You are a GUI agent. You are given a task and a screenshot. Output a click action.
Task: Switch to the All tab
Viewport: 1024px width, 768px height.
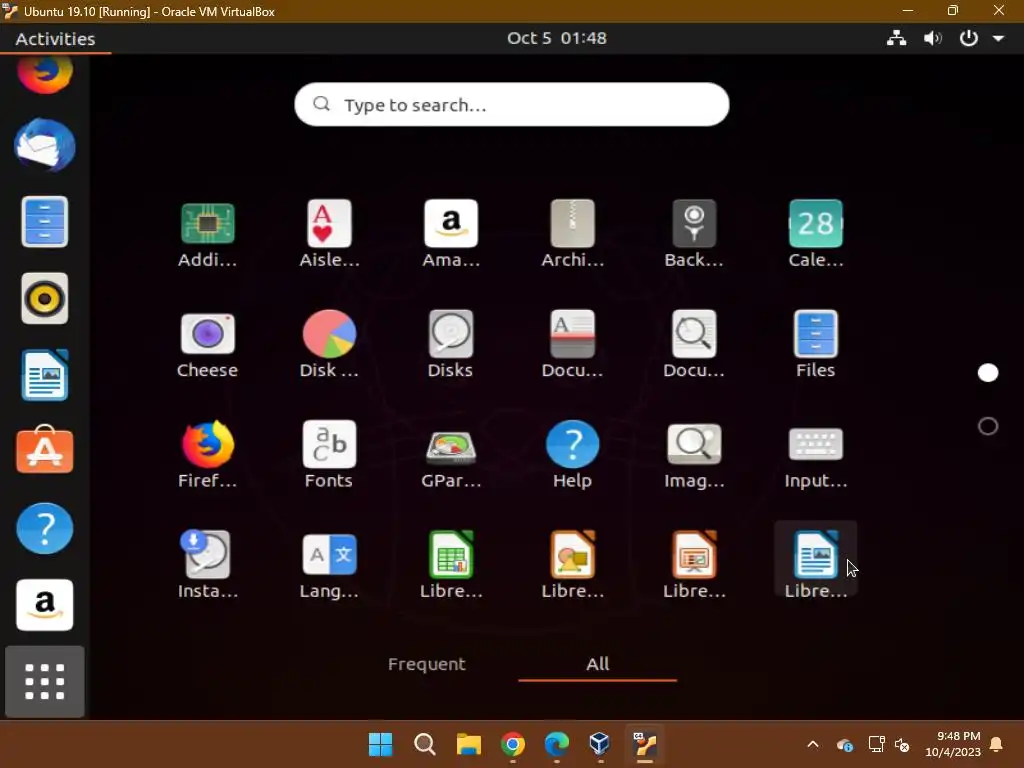[x=598, y=664]
